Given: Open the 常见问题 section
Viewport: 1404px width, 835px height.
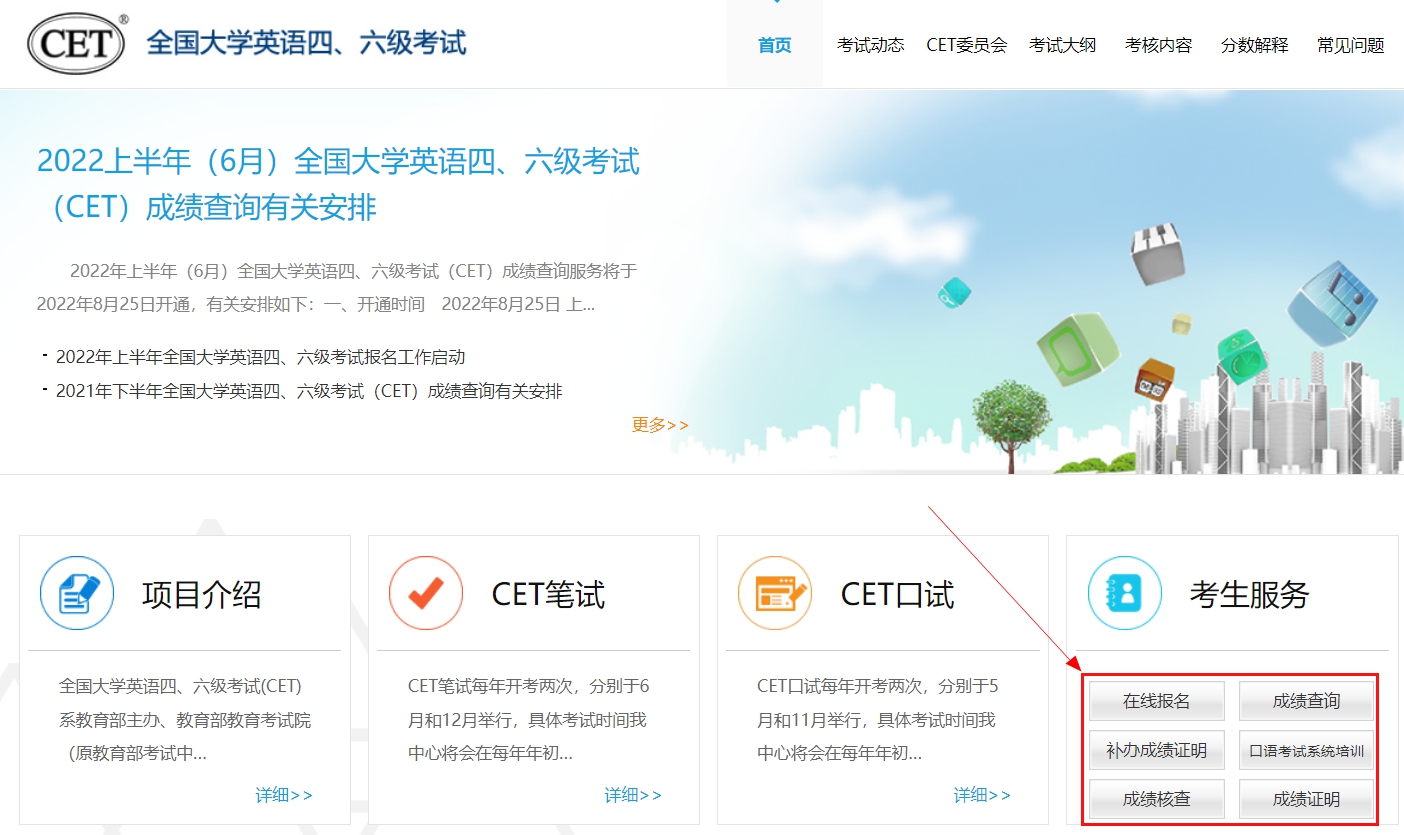Looking at the screenshot, I should [x=1348, y=45].
